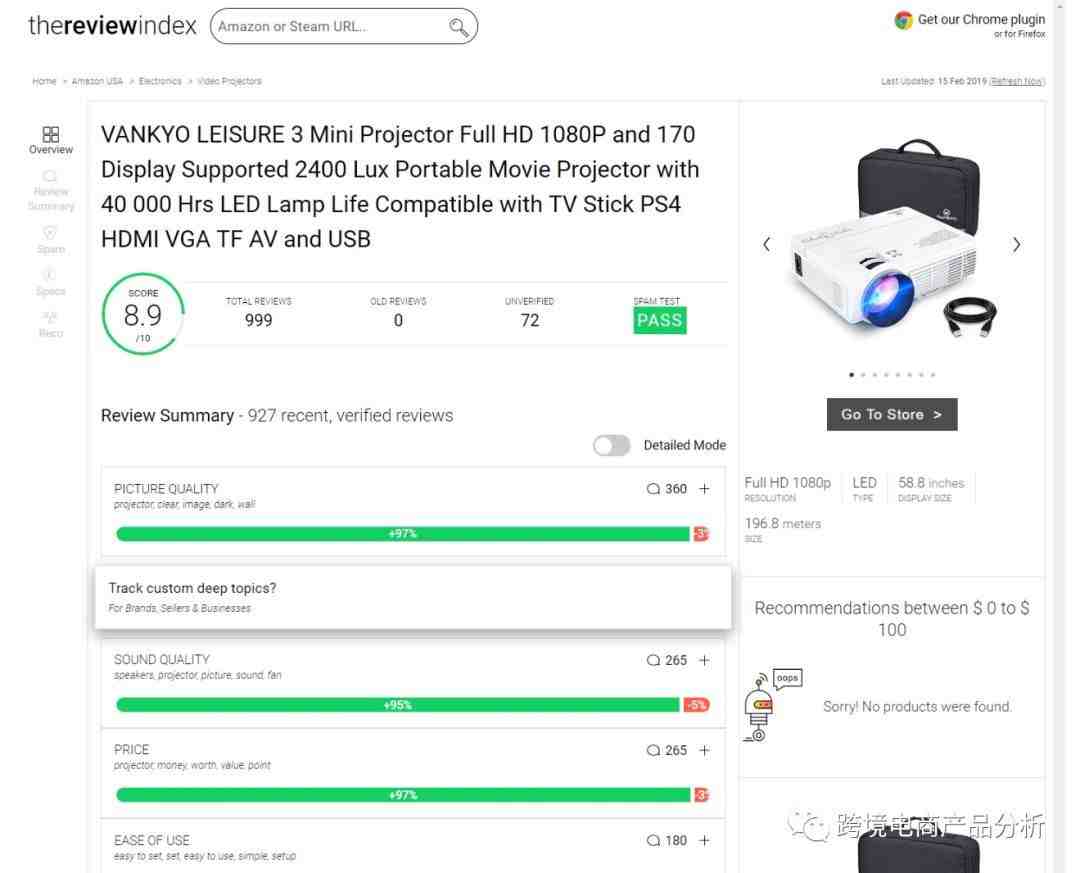Open the Review Summary sidebar icon
This screenshot has height=873, width=1080.
pyautogui.click(x=50, y=176)
